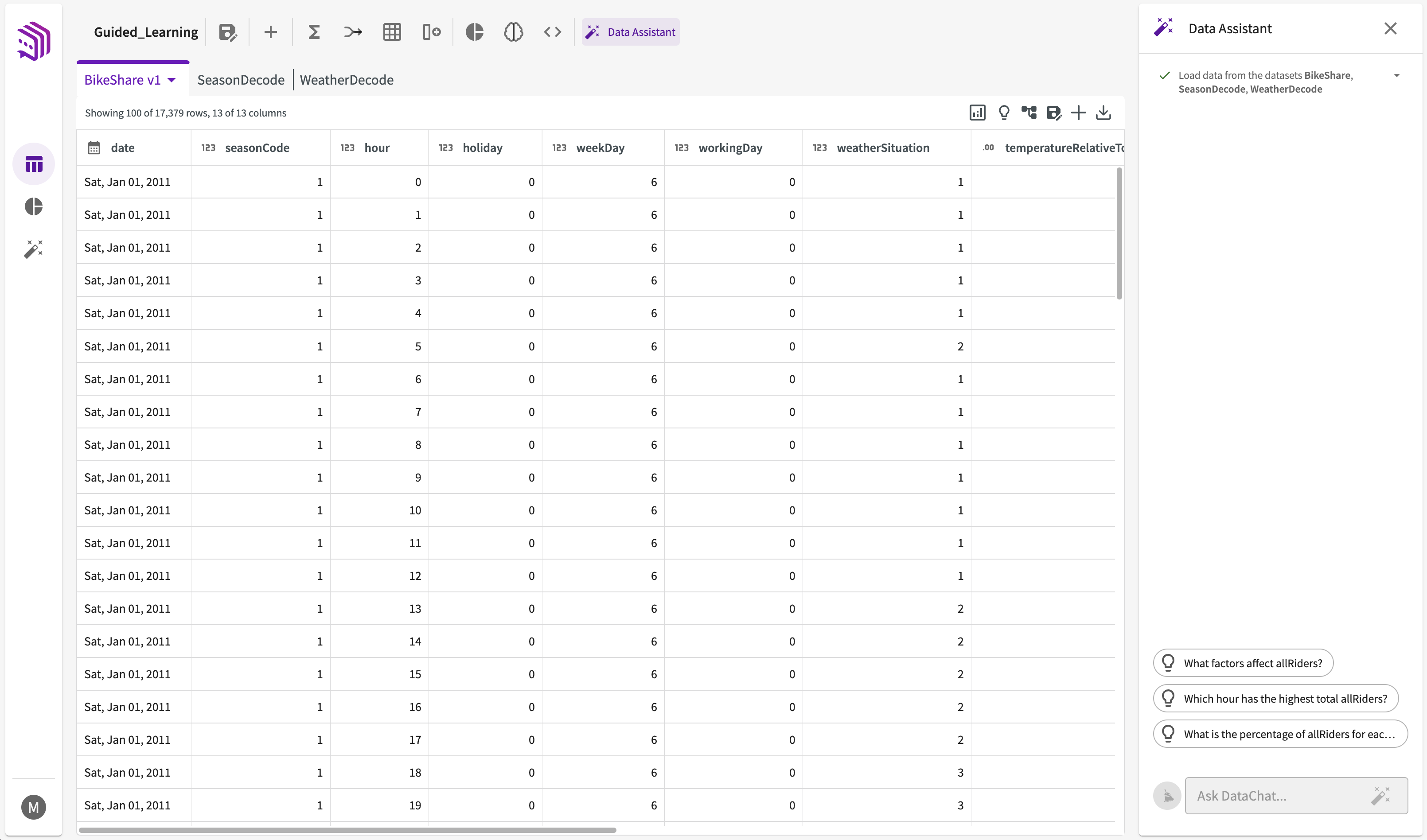Switch to the SeasonDecode tab
This screenshot has width=1427, height=840.
click(x=241, y=80)
